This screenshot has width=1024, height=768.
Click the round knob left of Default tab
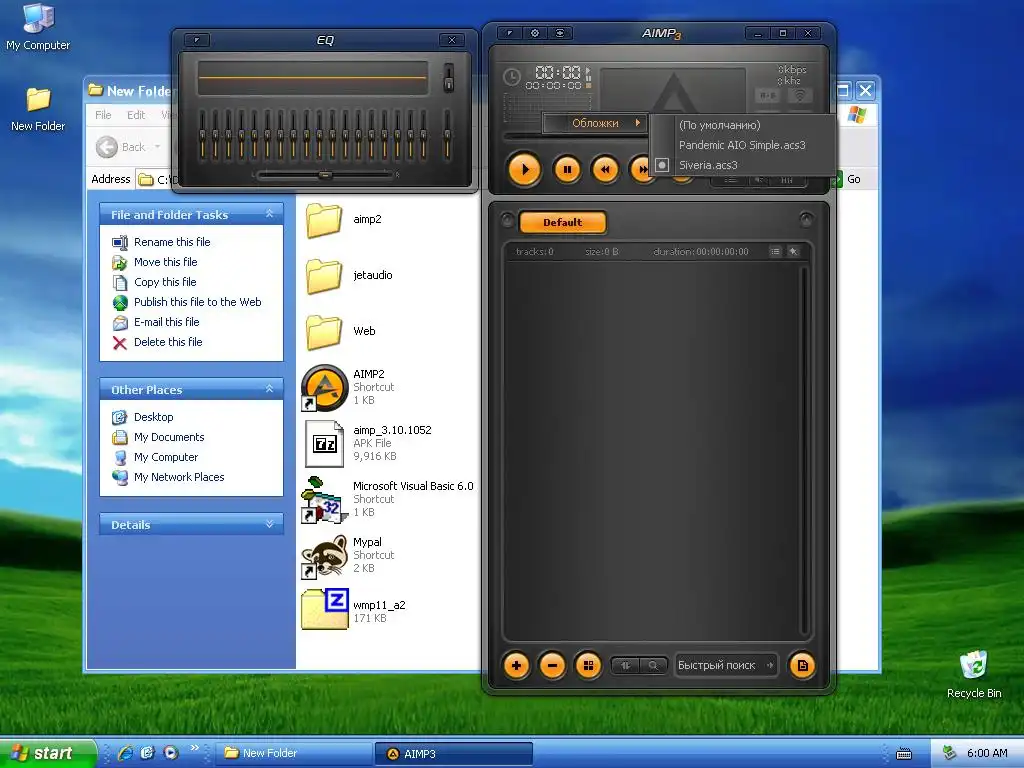pos(507,220)
